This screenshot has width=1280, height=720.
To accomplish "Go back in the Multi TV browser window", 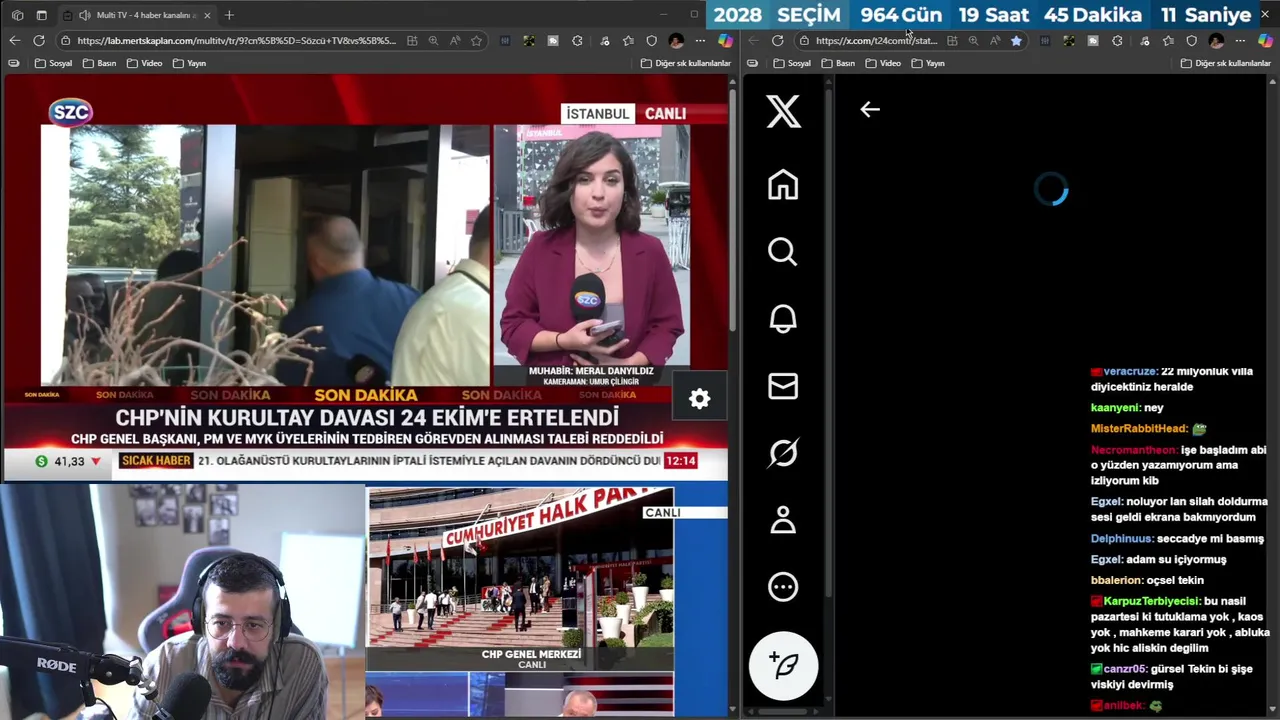I will (x=14, y=41).
